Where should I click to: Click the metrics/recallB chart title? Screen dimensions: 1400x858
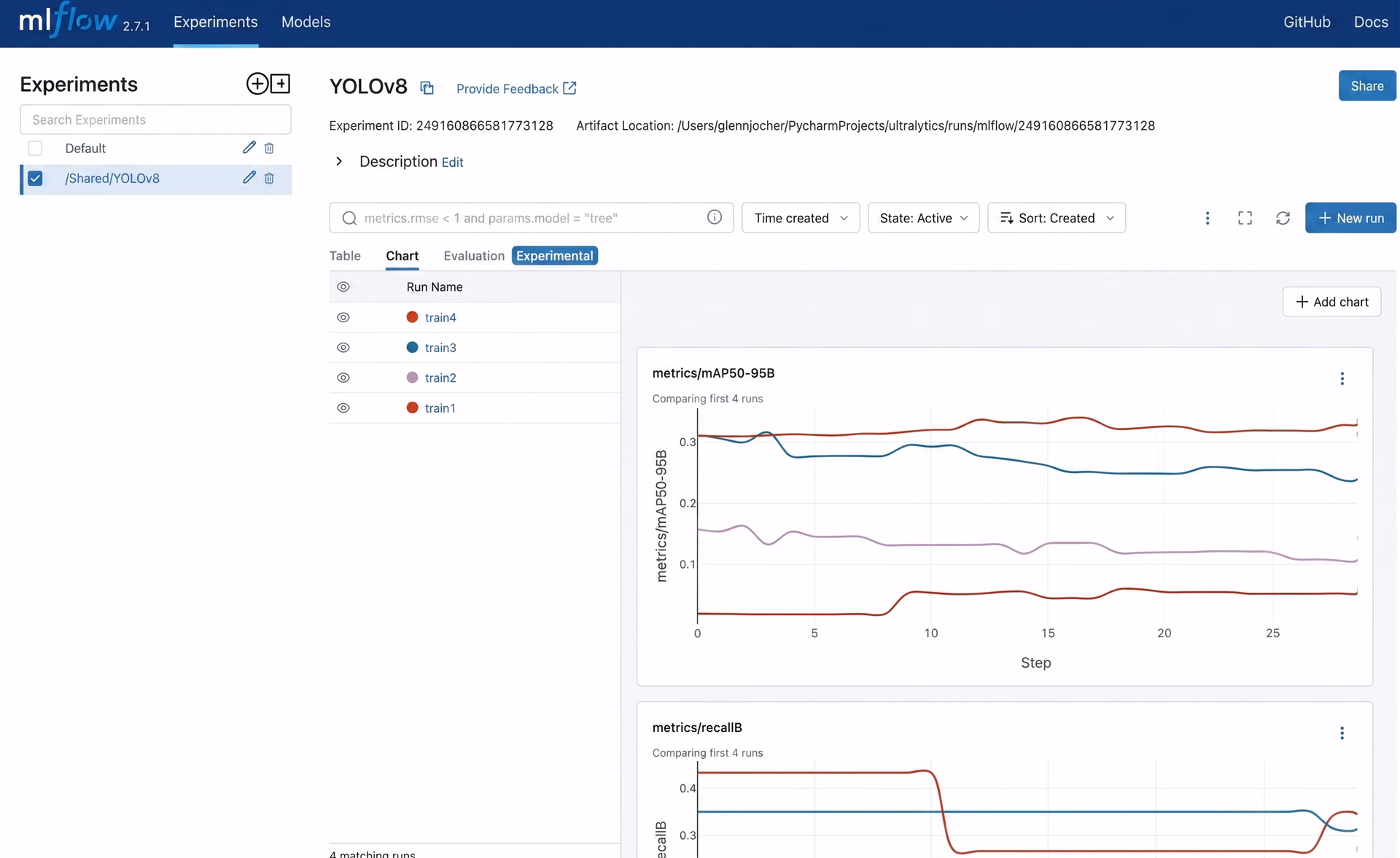tap(697, 728)
